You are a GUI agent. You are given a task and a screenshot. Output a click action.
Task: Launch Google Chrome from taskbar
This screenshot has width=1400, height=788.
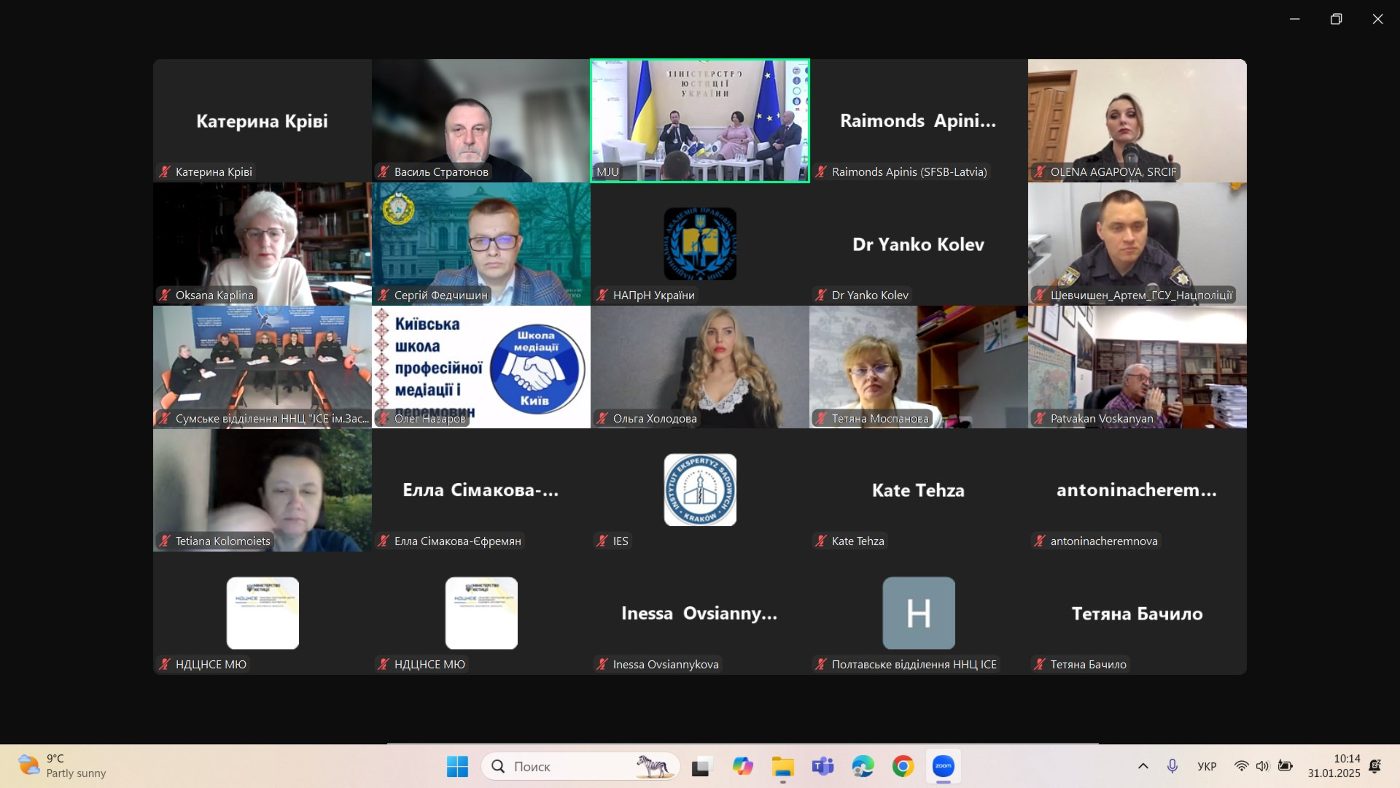pos(903,766)
